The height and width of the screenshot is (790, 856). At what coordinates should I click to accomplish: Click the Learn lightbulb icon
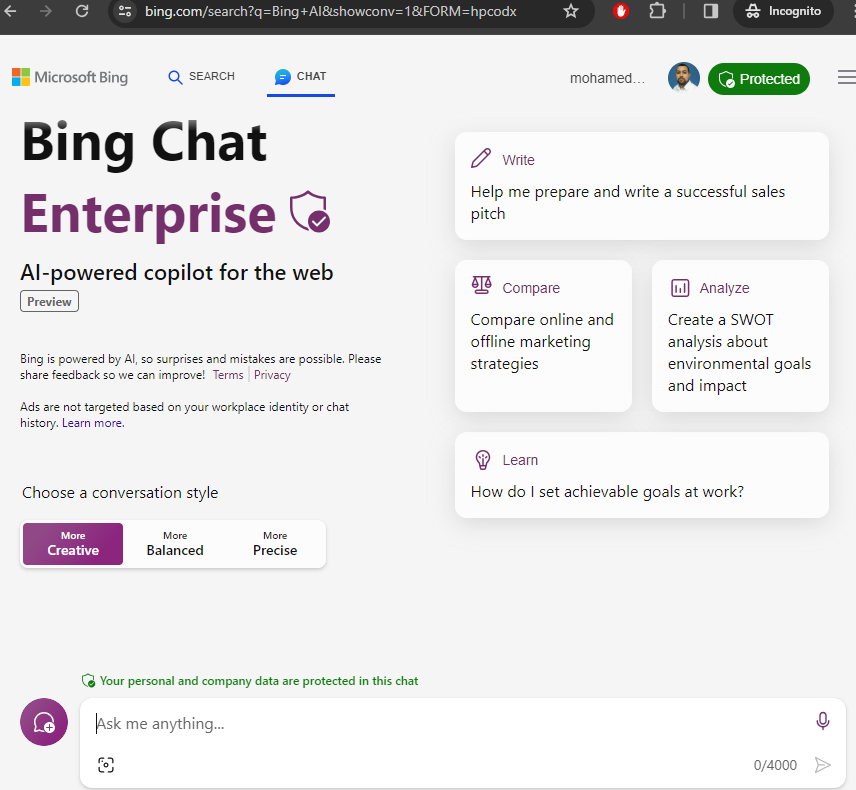pos(483,460)
